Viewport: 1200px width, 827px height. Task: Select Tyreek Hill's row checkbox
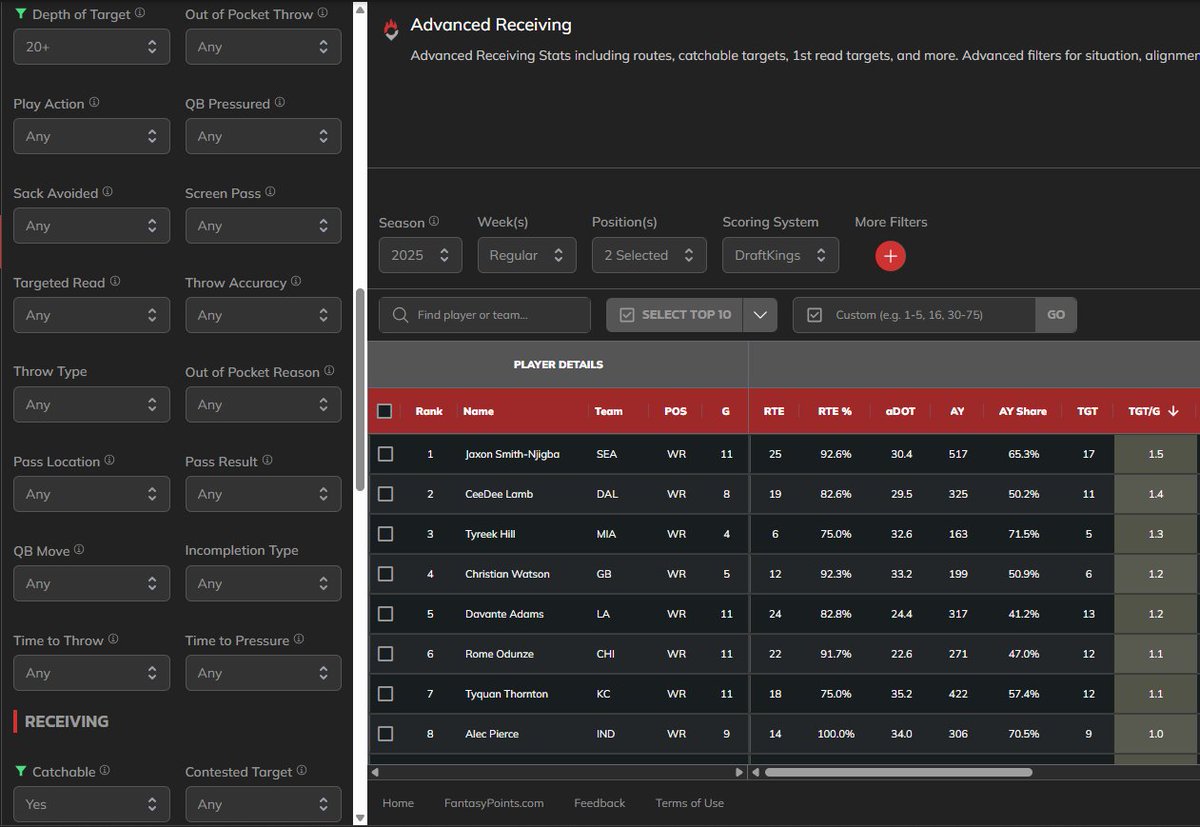tap(385, 534)
